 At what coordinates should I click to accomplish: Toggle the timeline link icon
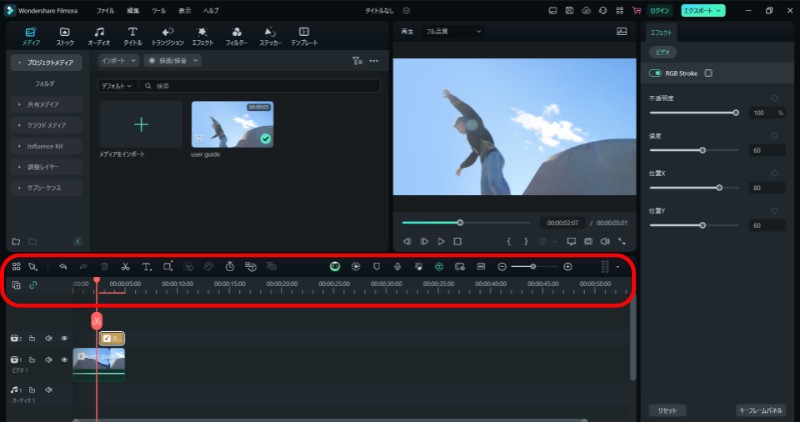(x=32, y=285)
